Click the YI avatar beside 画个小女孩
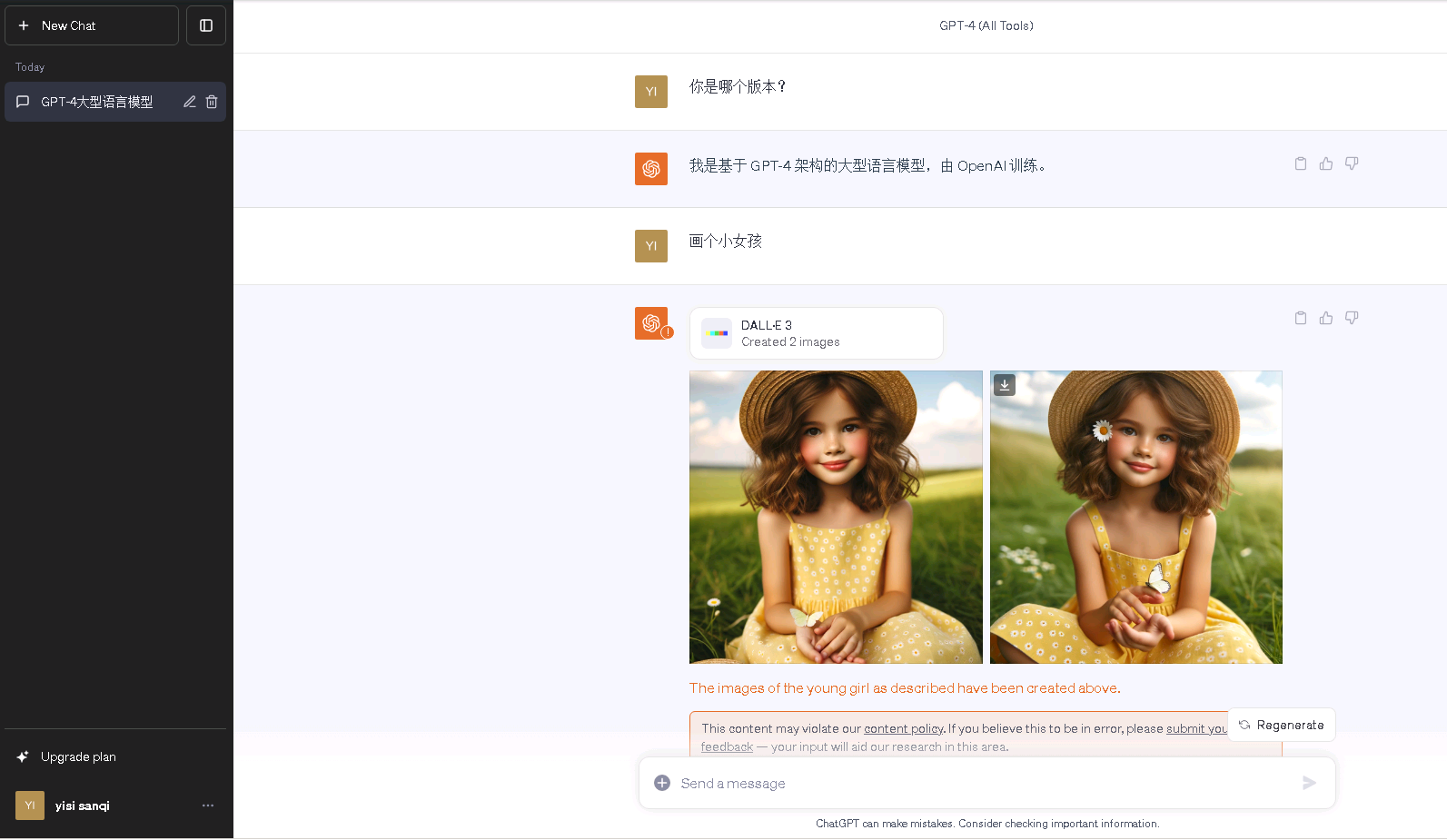This screenshot has width=1447, height=840. tap(651, 246)
